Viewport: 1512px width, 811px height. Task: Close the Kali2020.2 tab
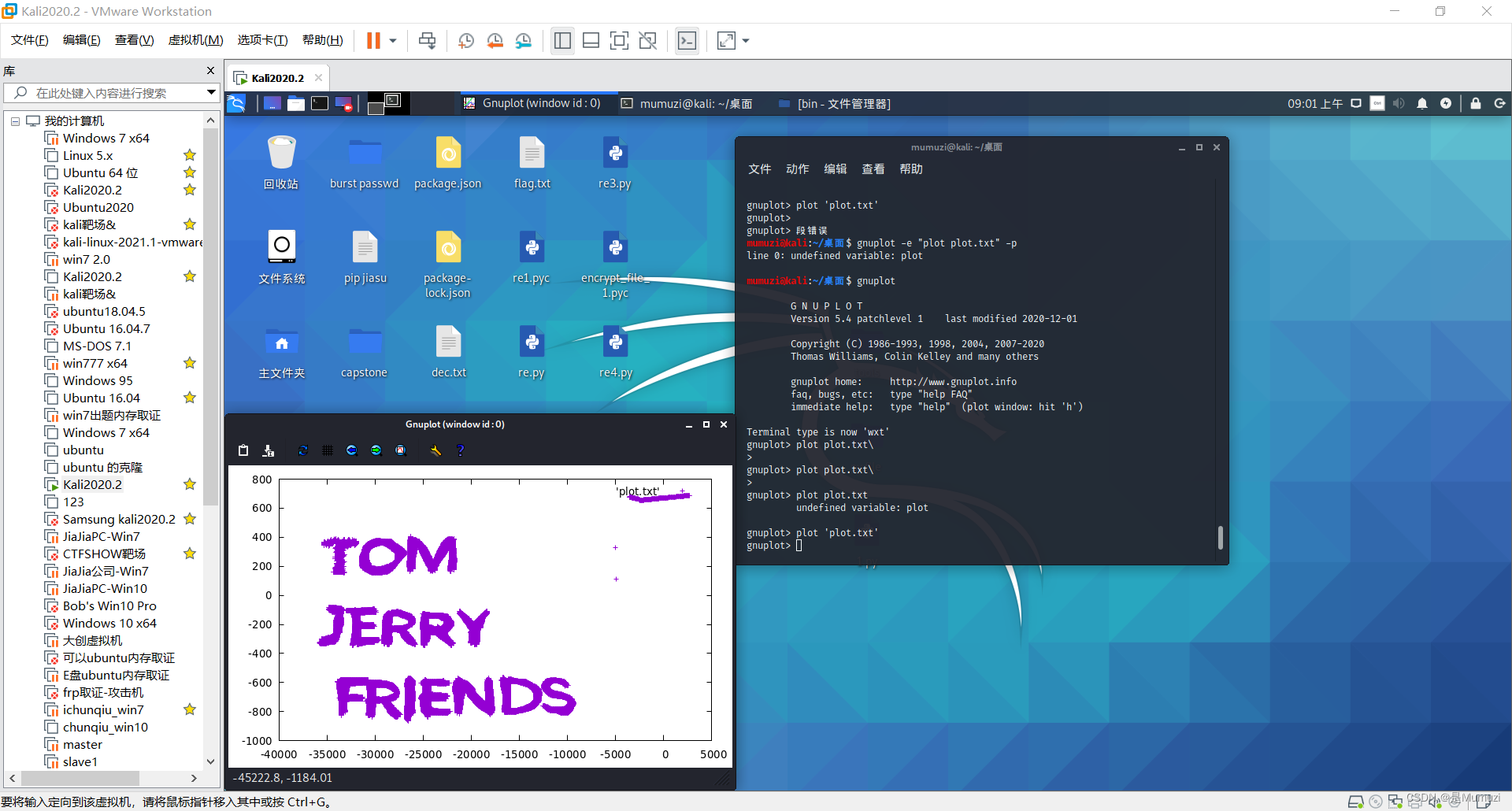click(319, 78)
